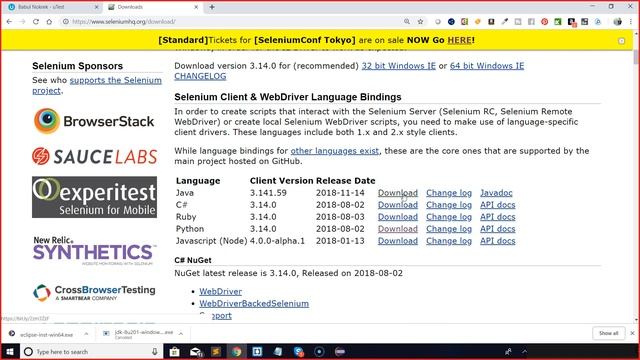The image size is (640, 360).
Task: Download the Python client bindings
Action: coord(398,229)
